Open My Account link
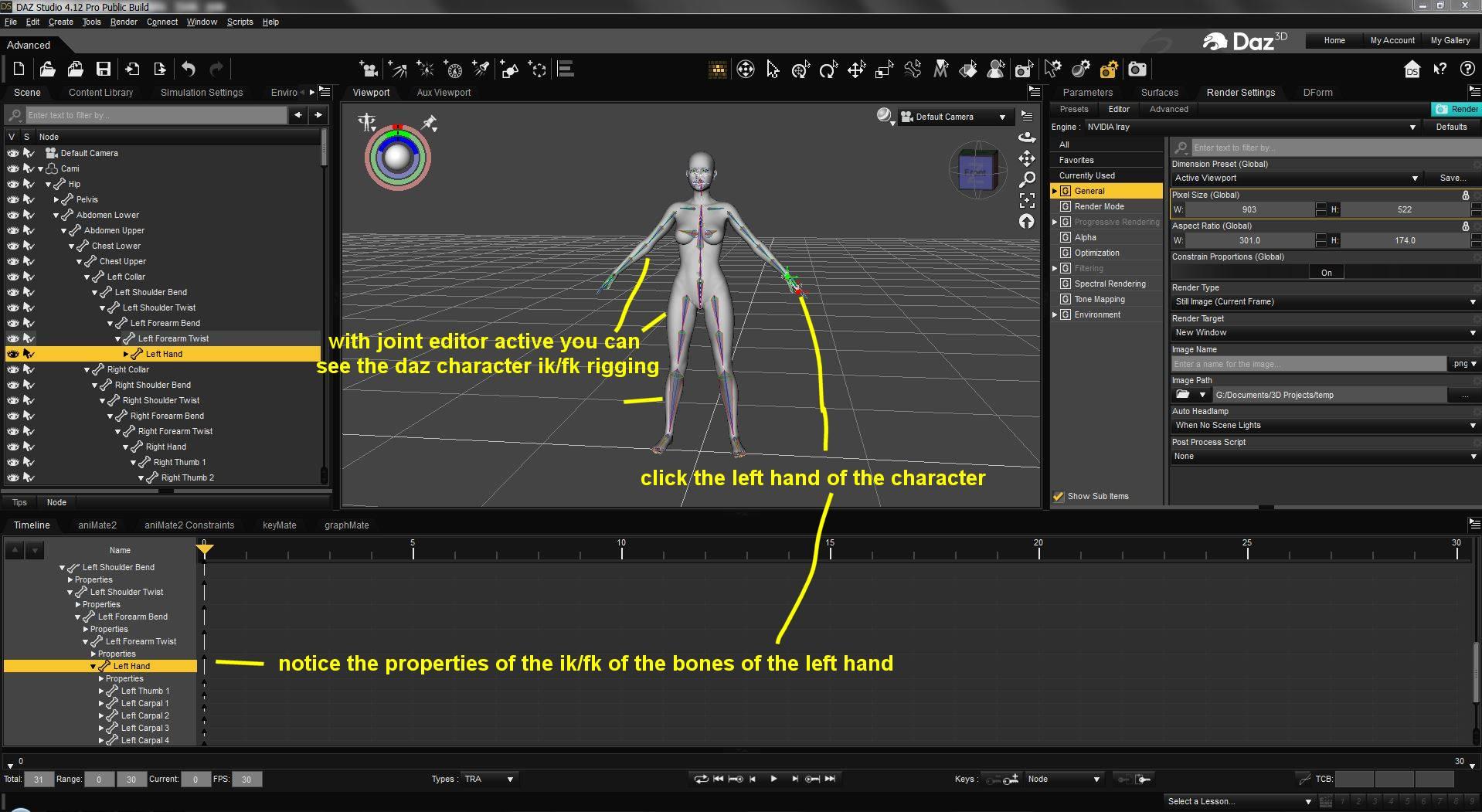1482x812 pixels. coord(1392,40)
